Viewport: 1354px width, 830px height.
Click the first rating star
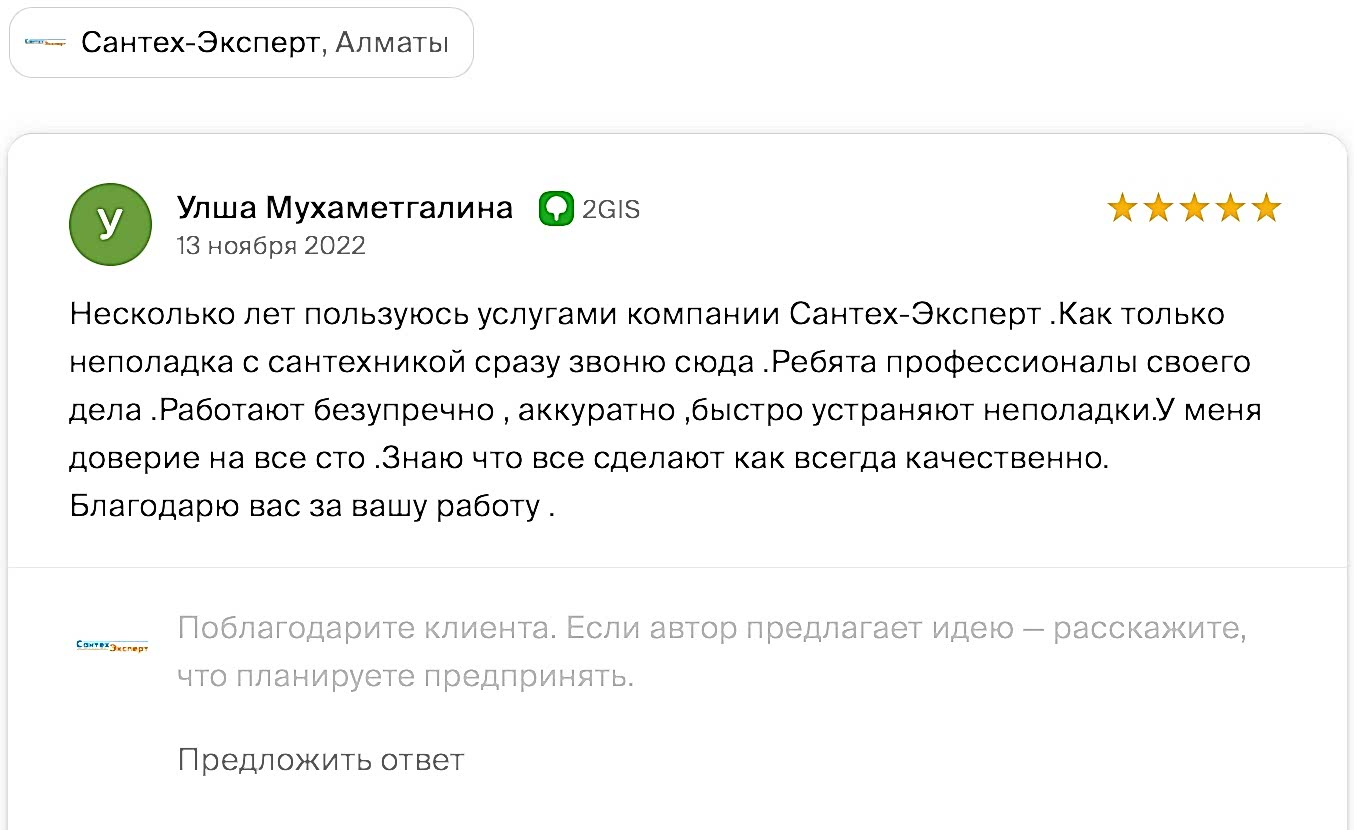coord(1122,208)
